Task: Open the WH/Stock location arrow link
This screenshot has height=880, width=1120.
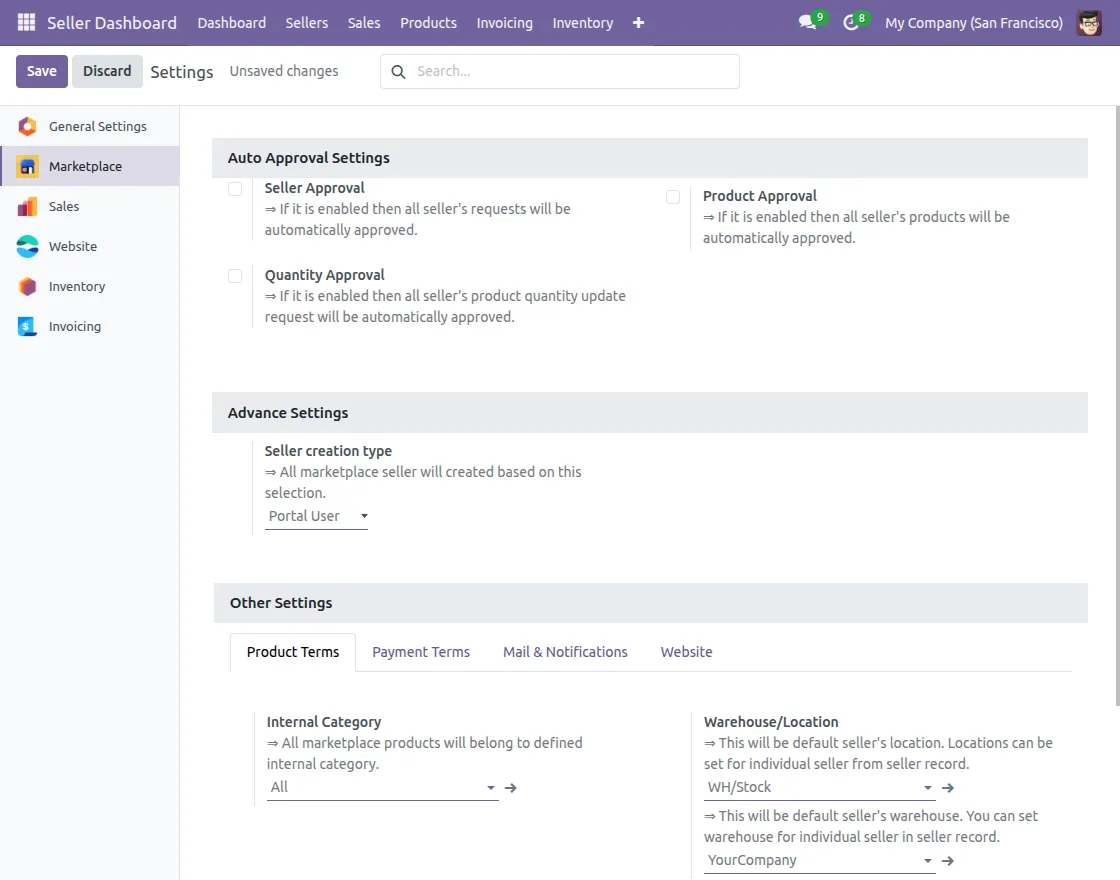Action: (948, 788)
